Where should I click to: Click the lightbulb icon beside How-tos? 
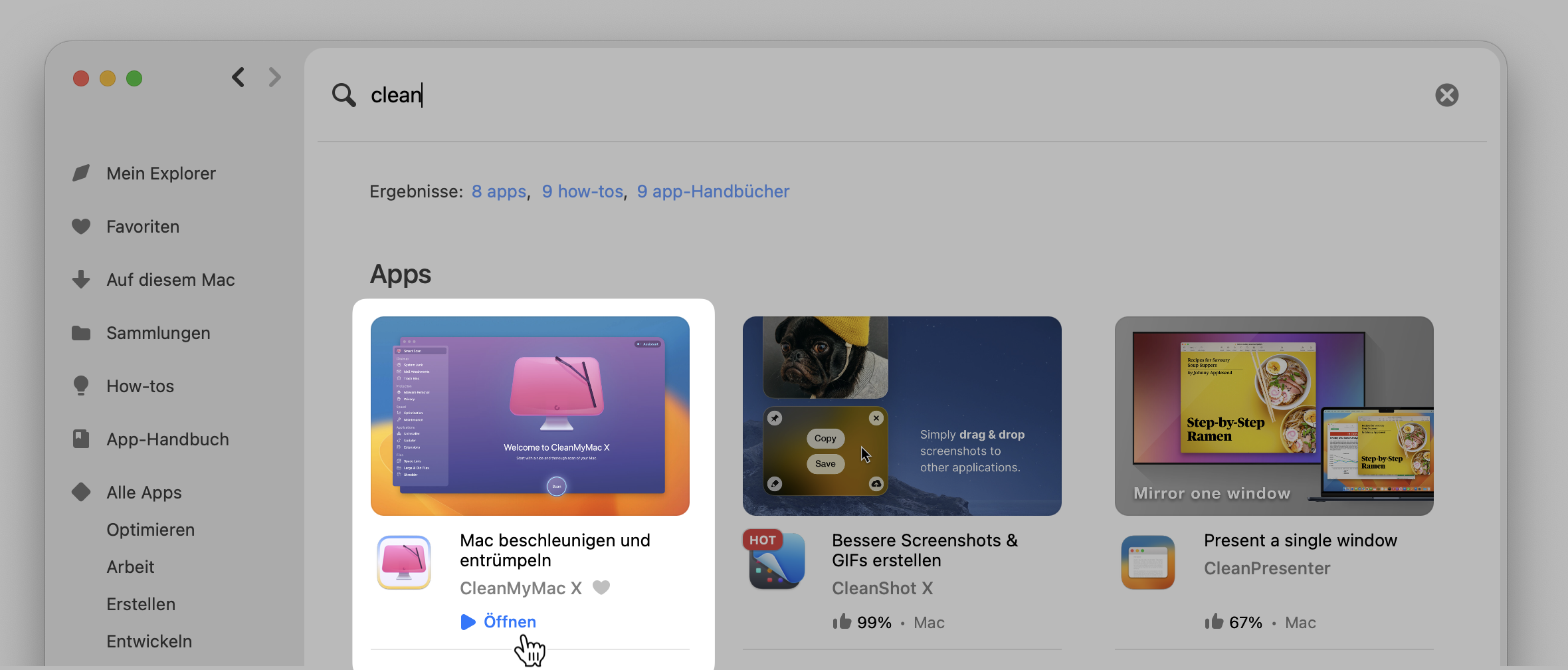[x=81, y=386]
